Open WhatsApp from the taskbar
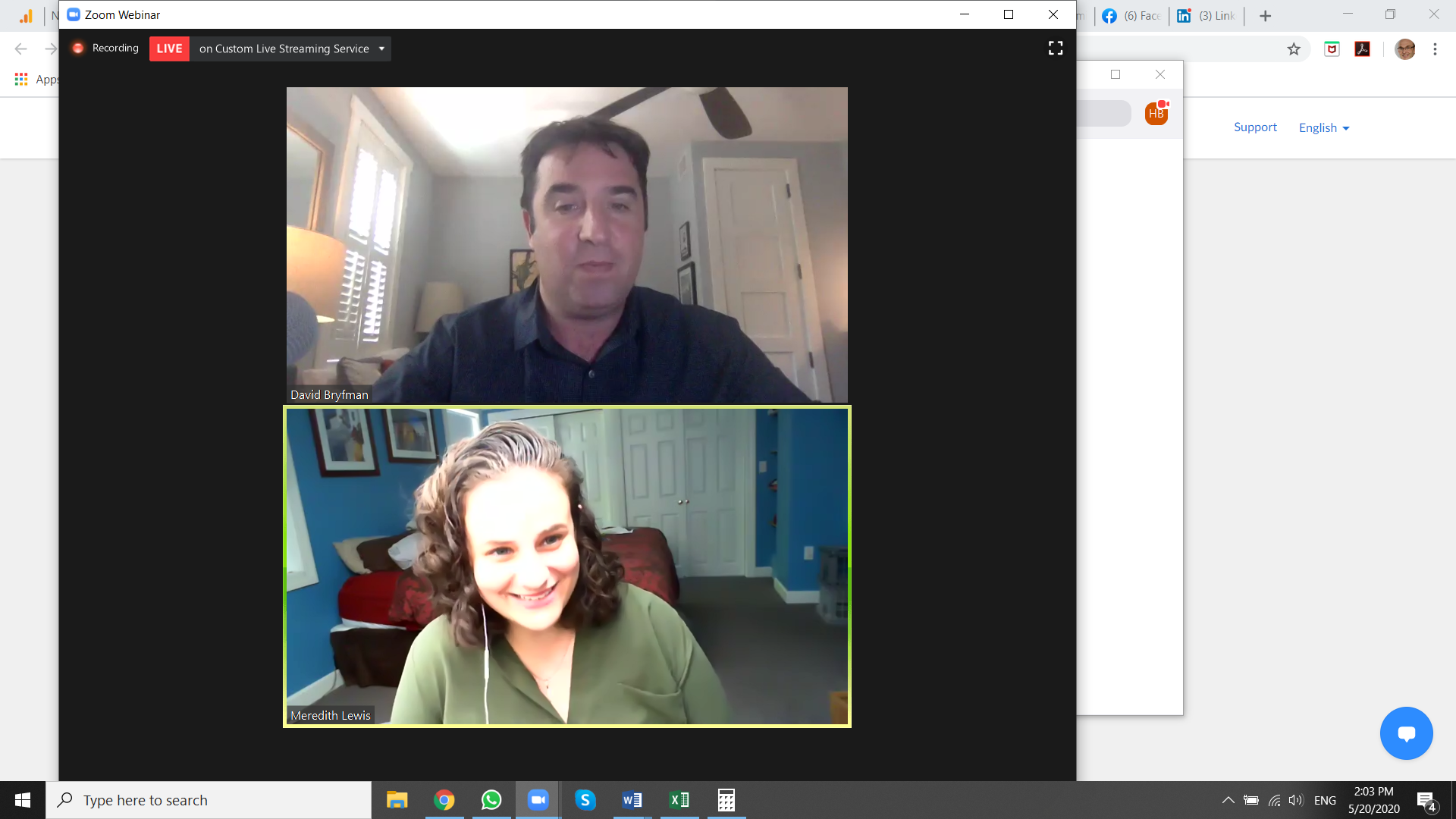1456x819 pixels. [491, 800]
